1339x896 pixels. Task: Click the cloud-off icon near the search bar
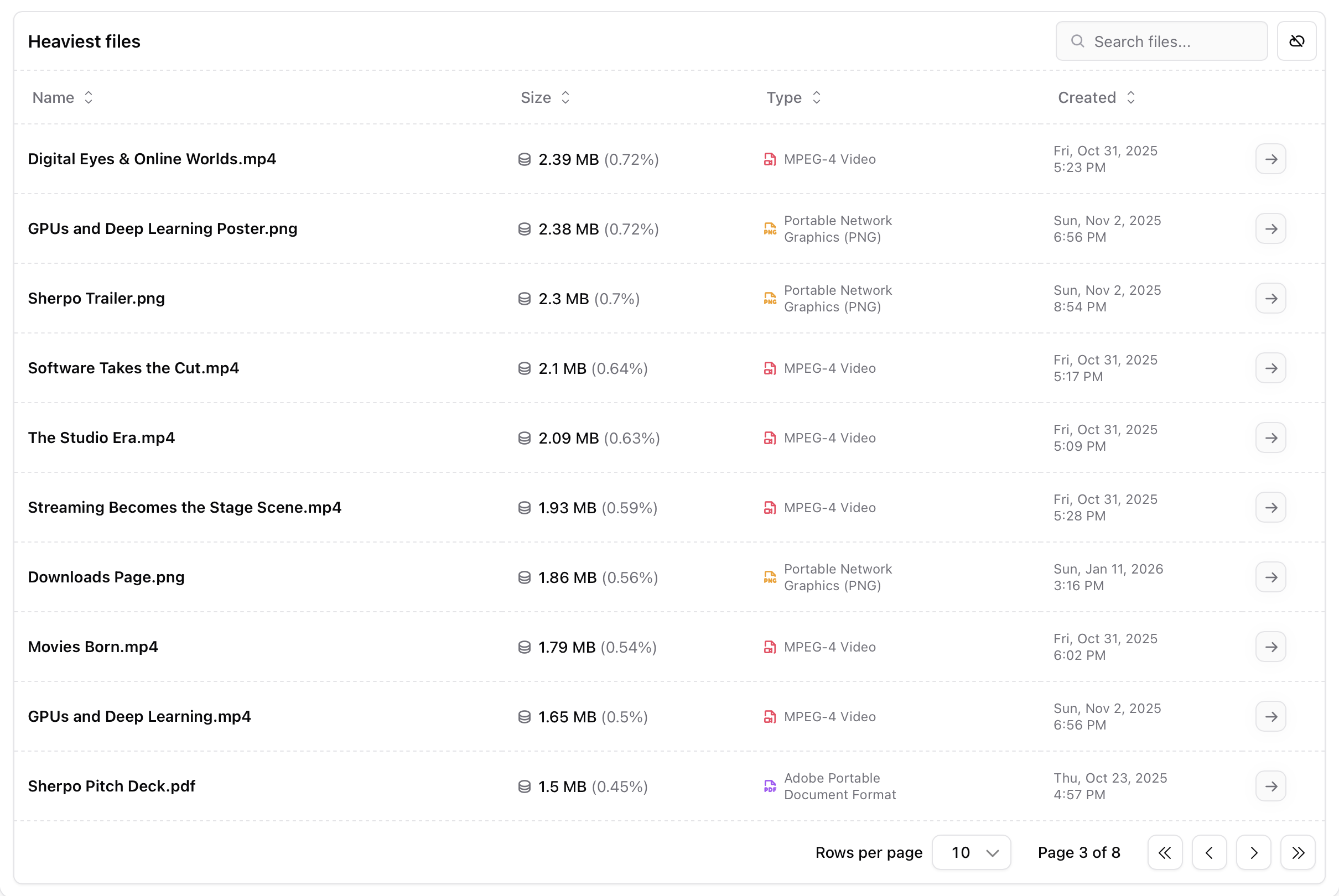click(x=1298, y=40)
